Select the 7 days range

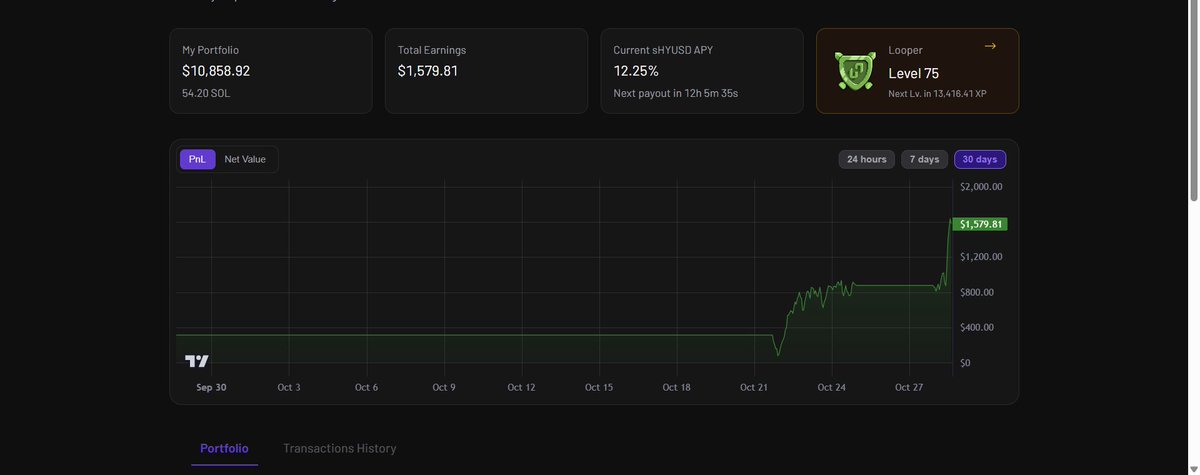924,159
